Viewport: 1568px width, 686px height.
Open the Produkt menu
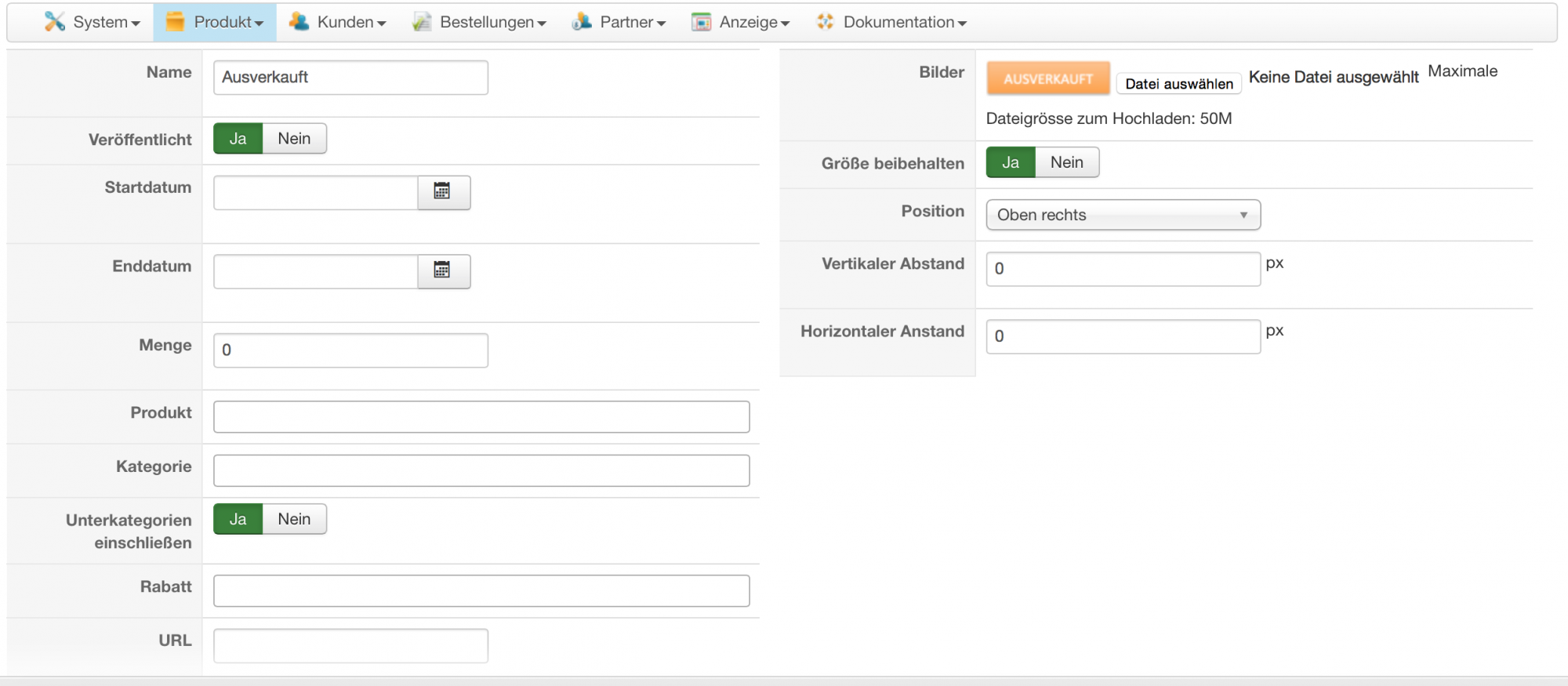pos(215,22)
